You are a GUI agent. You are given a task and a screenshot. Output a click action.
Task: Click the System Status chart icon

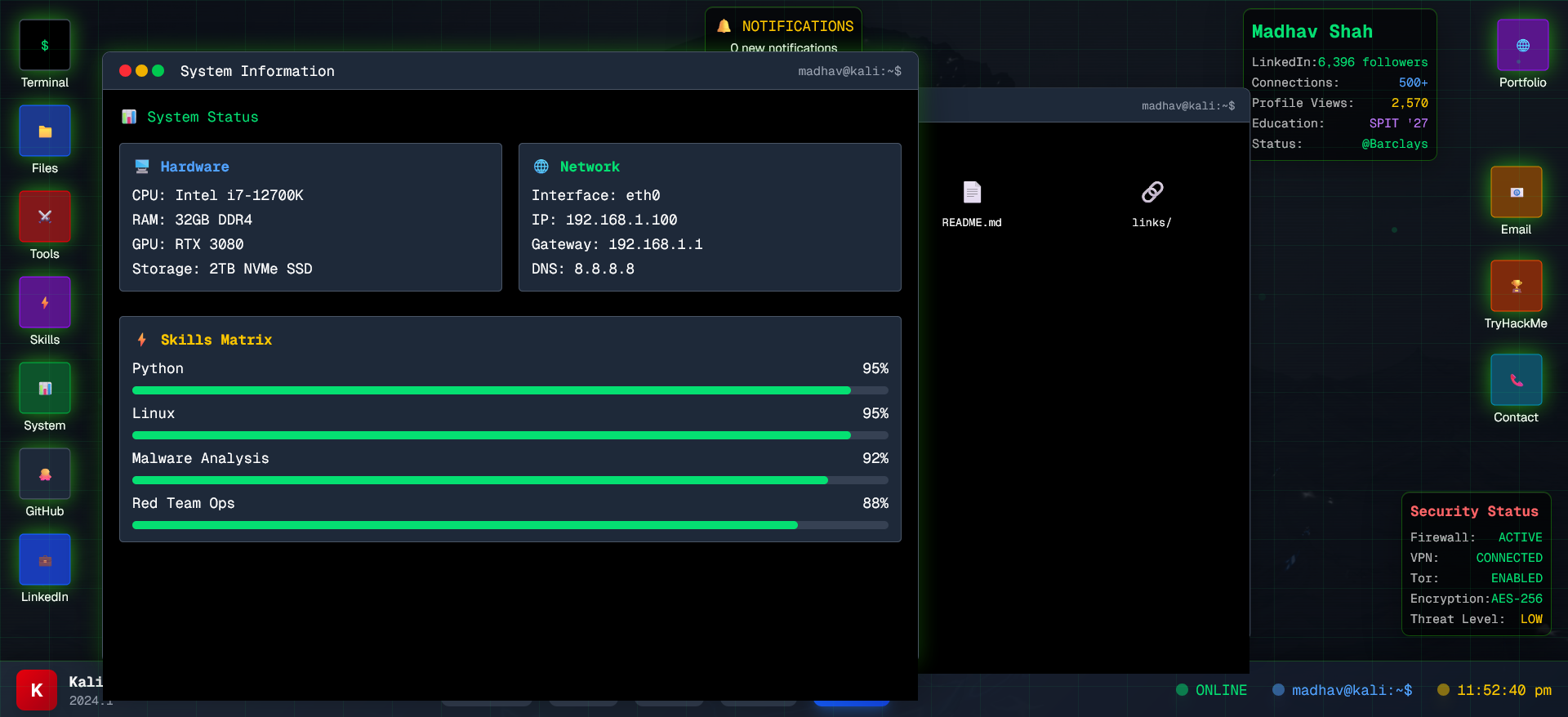[129, 117]
